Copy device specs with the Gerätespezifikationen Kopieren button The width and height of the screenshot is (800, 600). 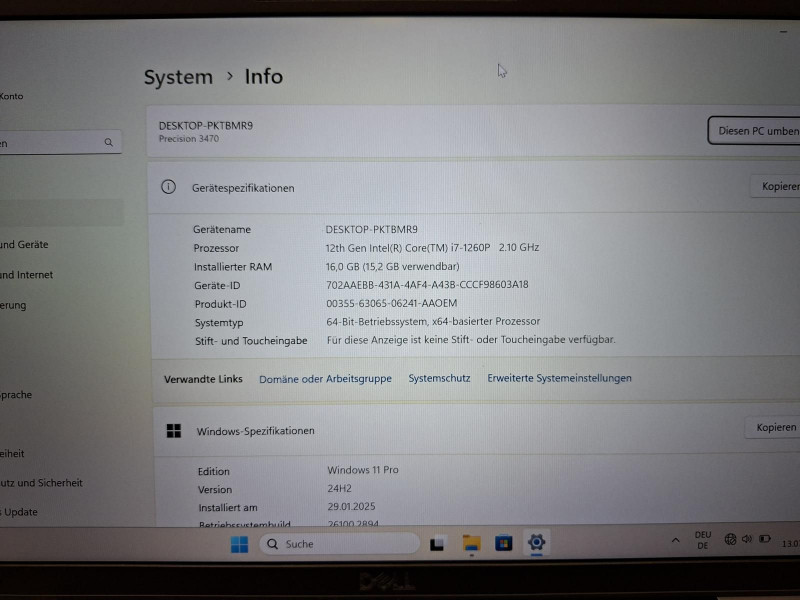(776, 186)
